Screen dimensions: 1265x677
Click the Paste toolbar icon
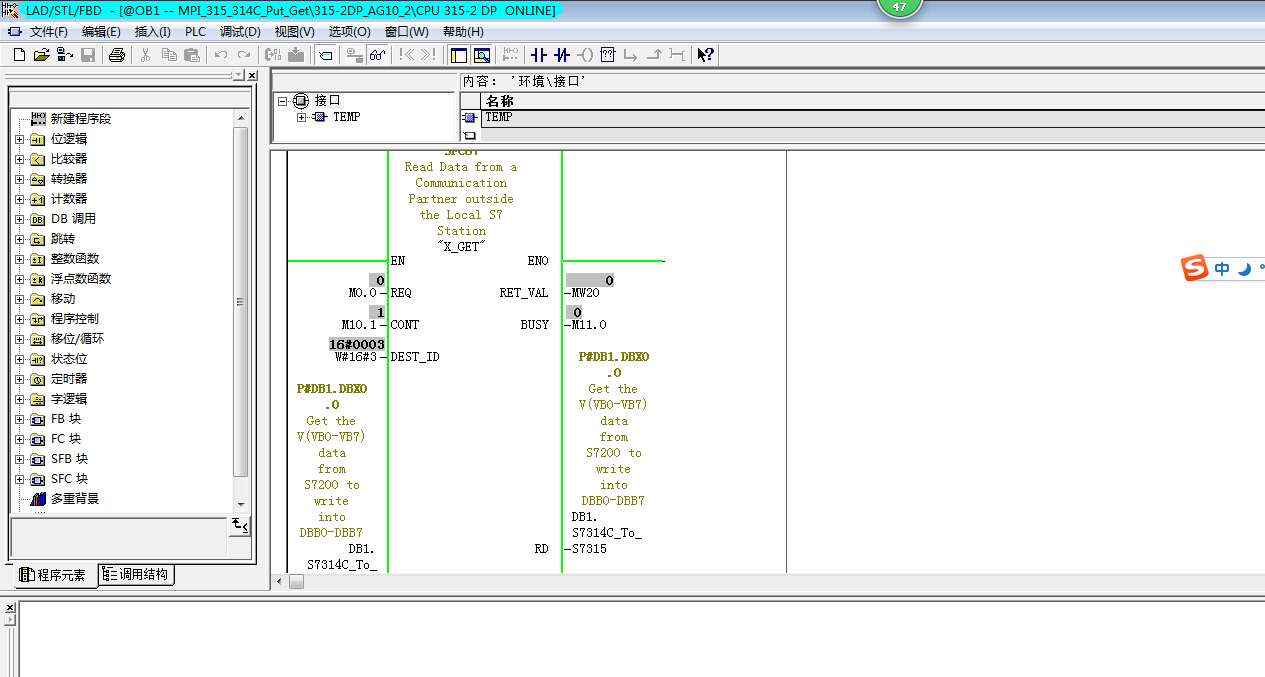[x=191, y=55]
